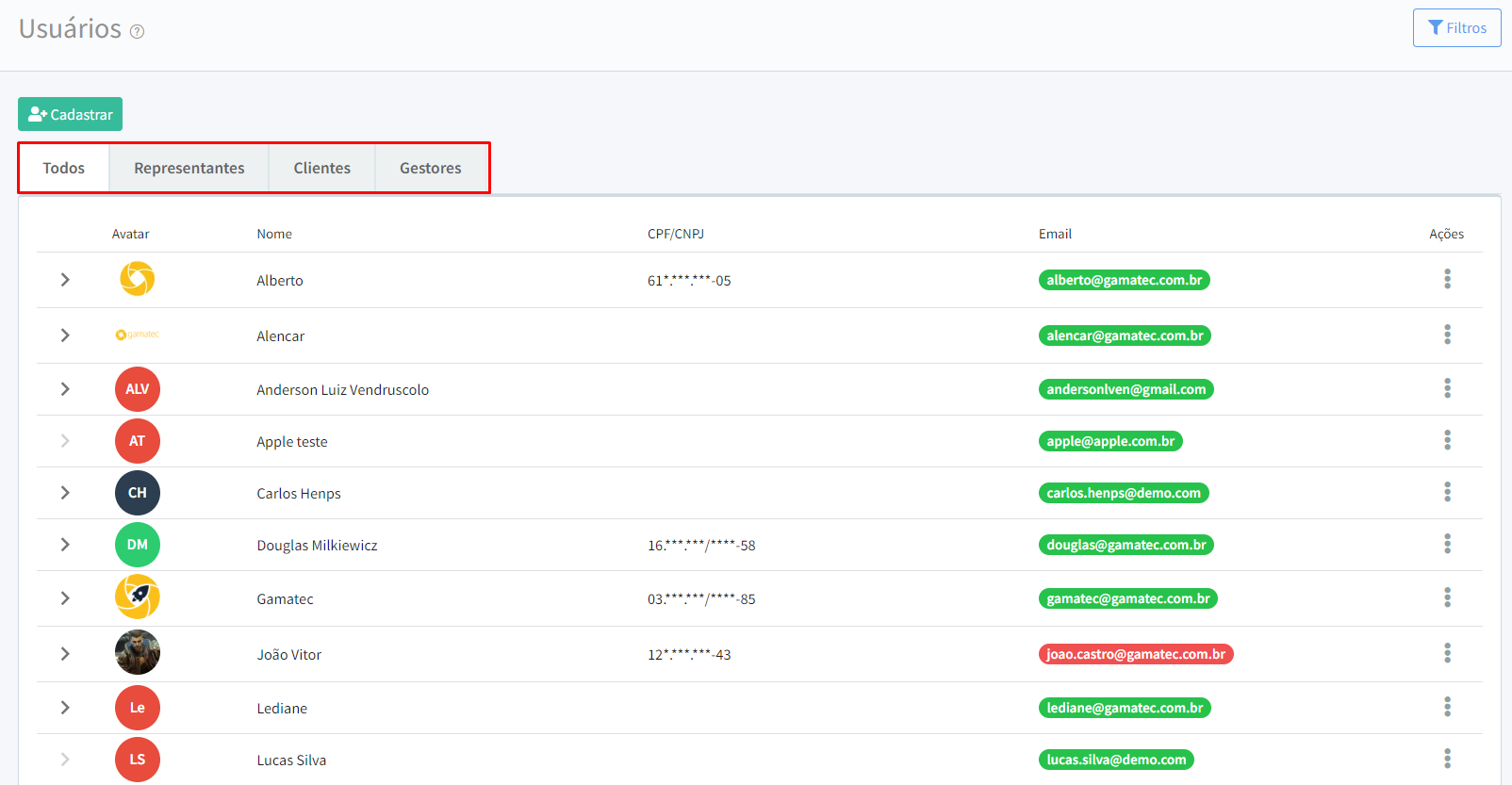1512x785 pixels.
Task: Expand the Anderson Luiz Vendruscolo row
Action: click(65, 389)
